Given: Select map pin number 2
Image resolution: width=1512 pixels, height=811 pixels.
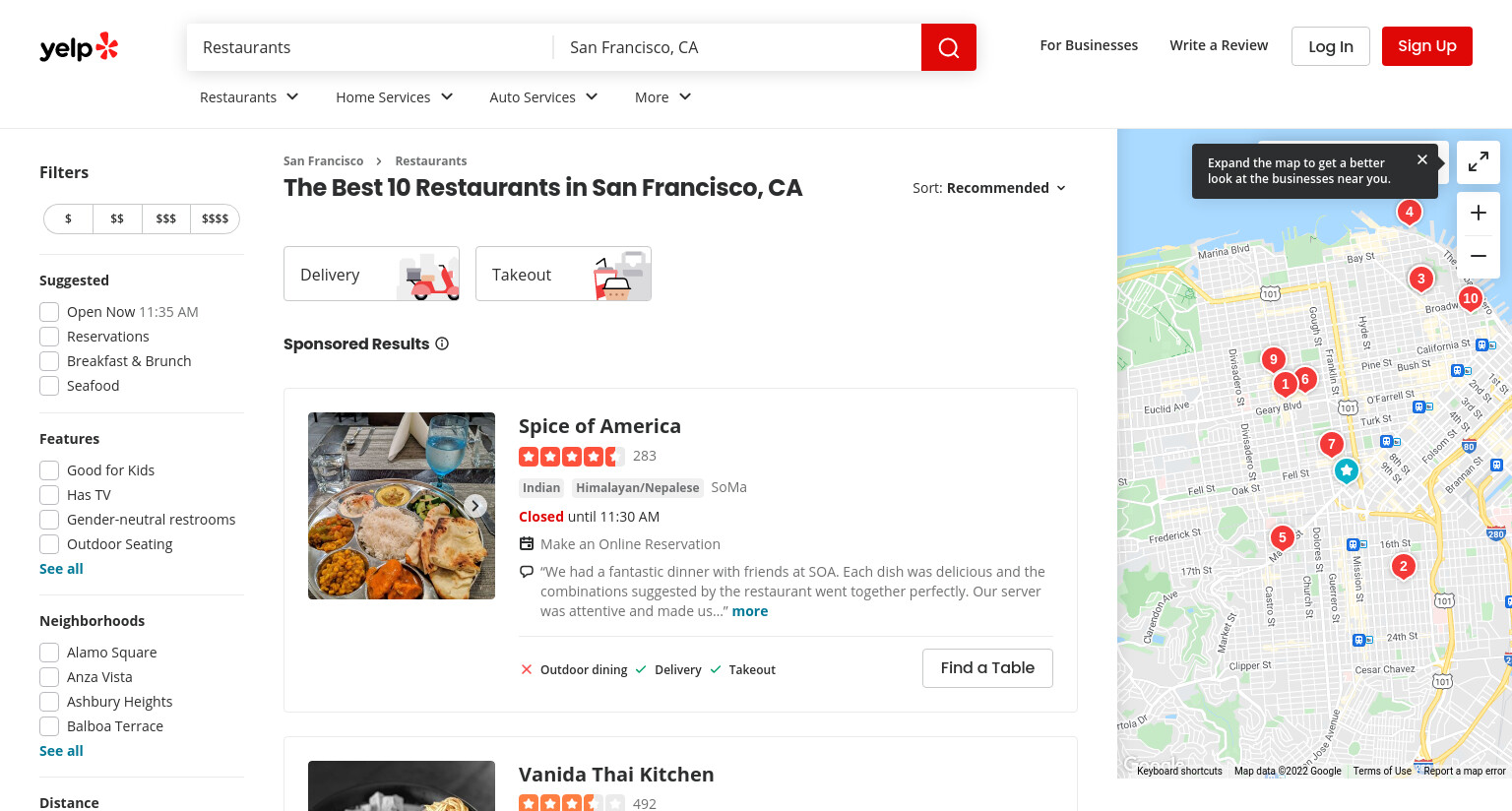Looking at the screenshot, I should point(1404,566).
